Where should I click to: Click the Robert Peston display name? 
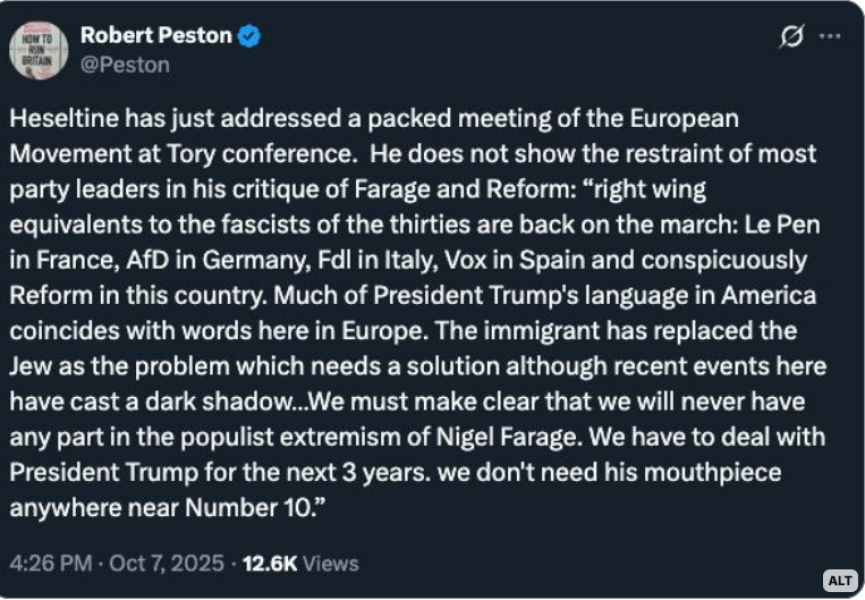click(x=155, y=36)
